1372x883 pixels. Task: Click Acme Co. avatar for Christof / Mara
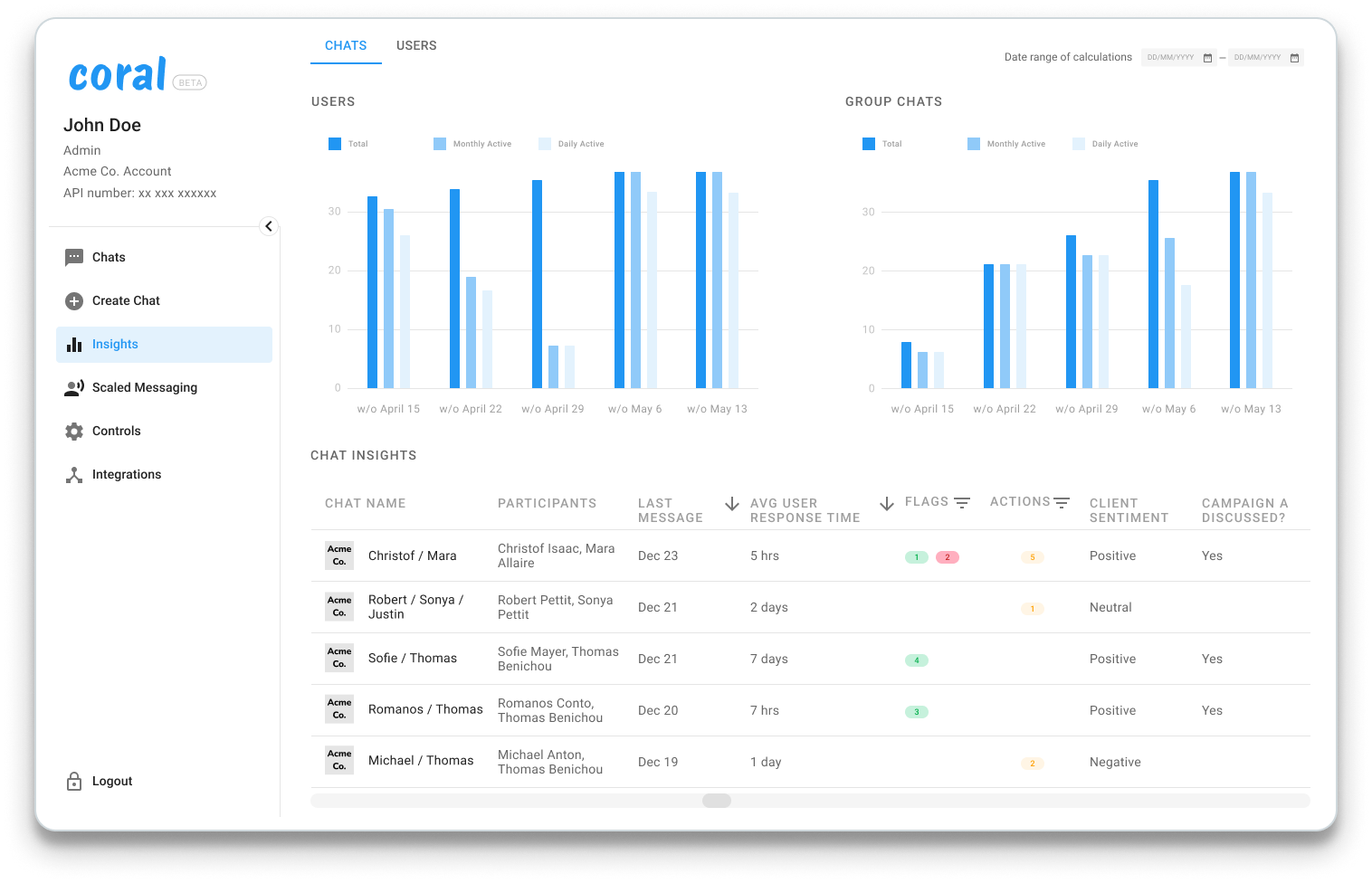click(x=339, y=555)
